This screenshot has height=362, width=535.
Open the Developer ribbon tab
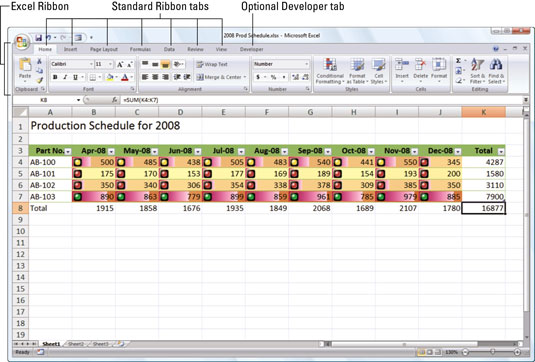coord(251,49)
